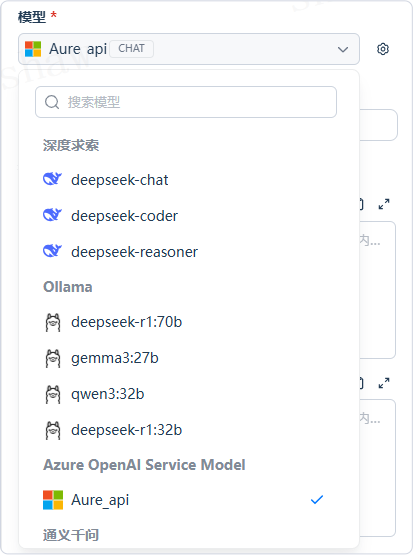Expand the lower text editor to fullscreen

(x=384, y=383)
